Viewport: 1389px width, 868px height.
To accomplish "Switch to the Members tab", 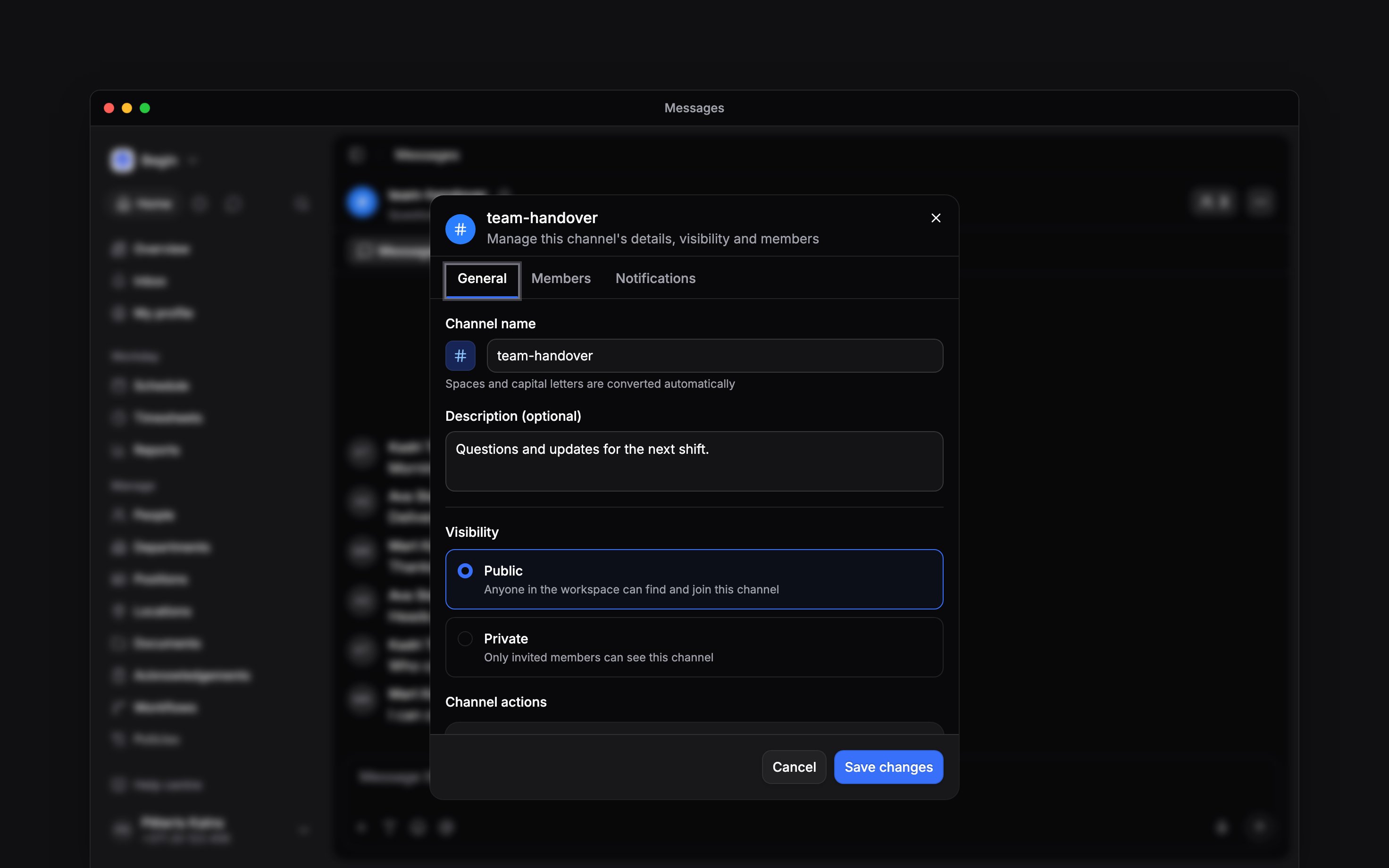I will click(561, 278).
